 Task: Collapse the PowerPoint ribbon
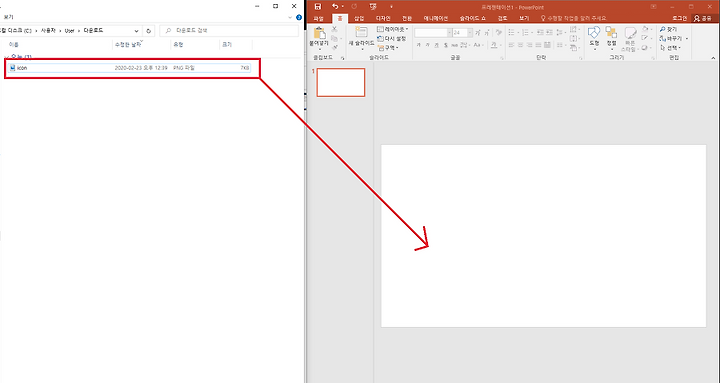coord(713,58)
